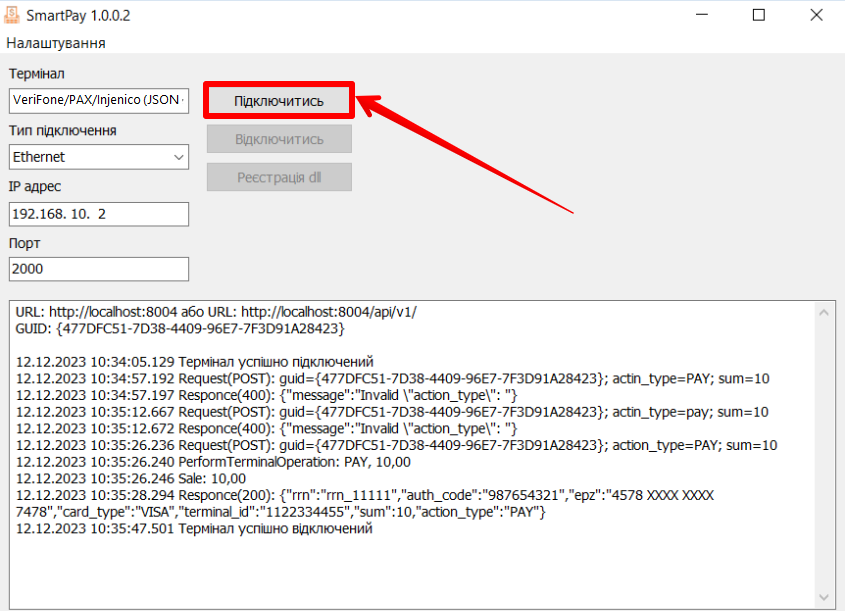Click the log's vertical scrollbar track

tap(824, 450)
